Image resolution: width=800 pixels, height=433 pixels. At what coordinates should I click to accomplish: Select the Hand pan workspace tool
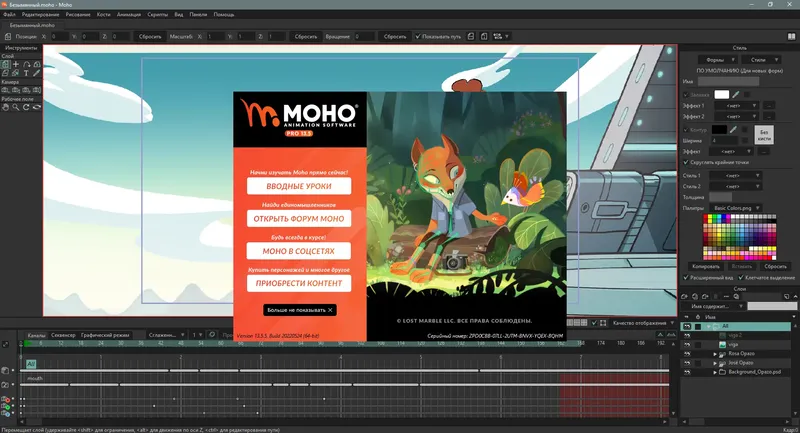click(6, 107)
